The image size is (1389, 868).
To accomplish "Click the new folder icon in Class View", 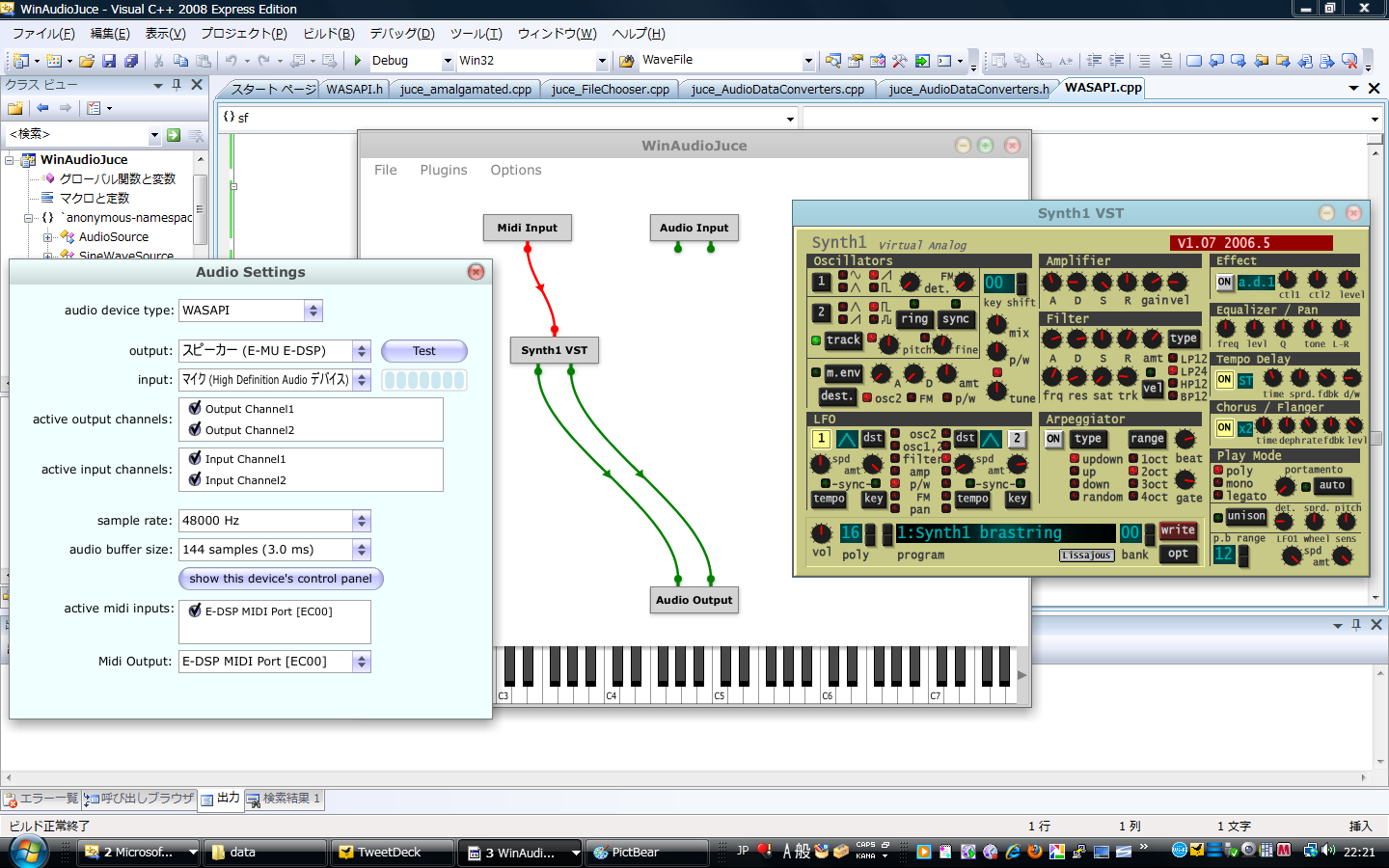I will (15, 108).
